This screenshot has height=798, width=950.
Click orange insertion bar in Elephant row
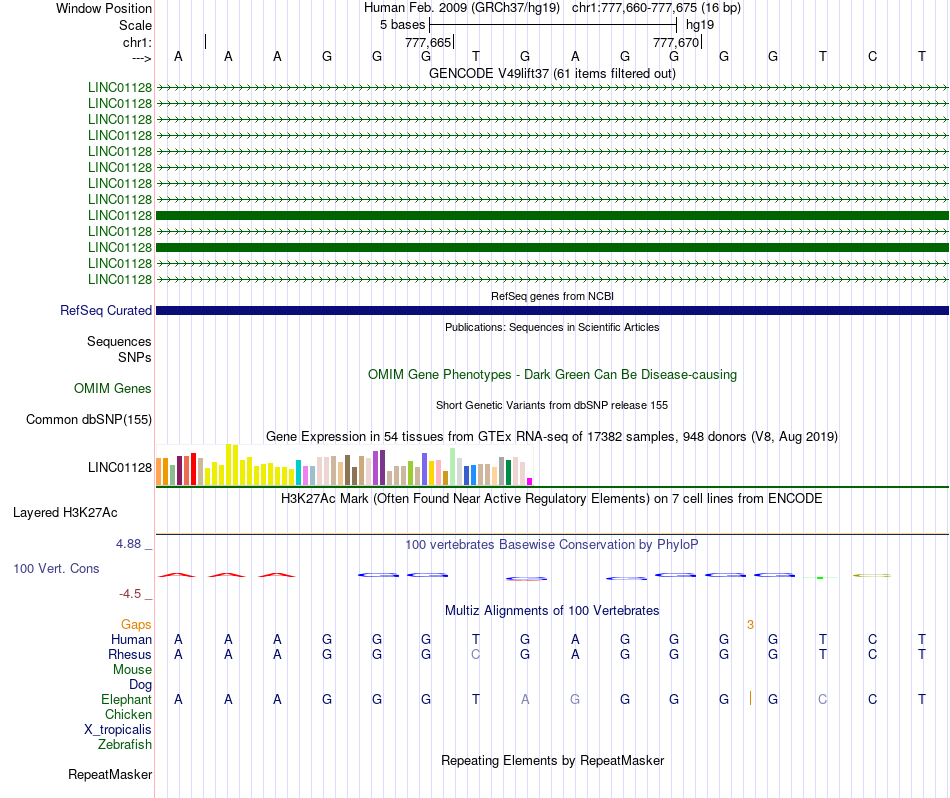(750, 698)
